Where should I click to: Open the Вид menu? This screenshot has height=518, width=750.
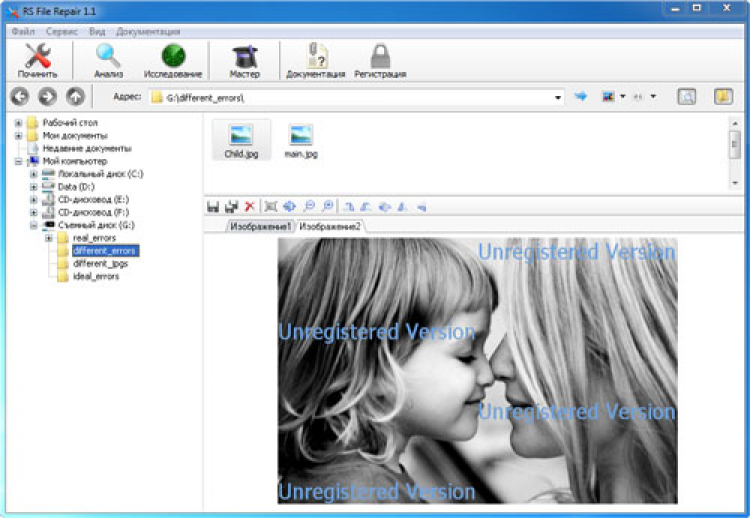[x=97, y=32]
